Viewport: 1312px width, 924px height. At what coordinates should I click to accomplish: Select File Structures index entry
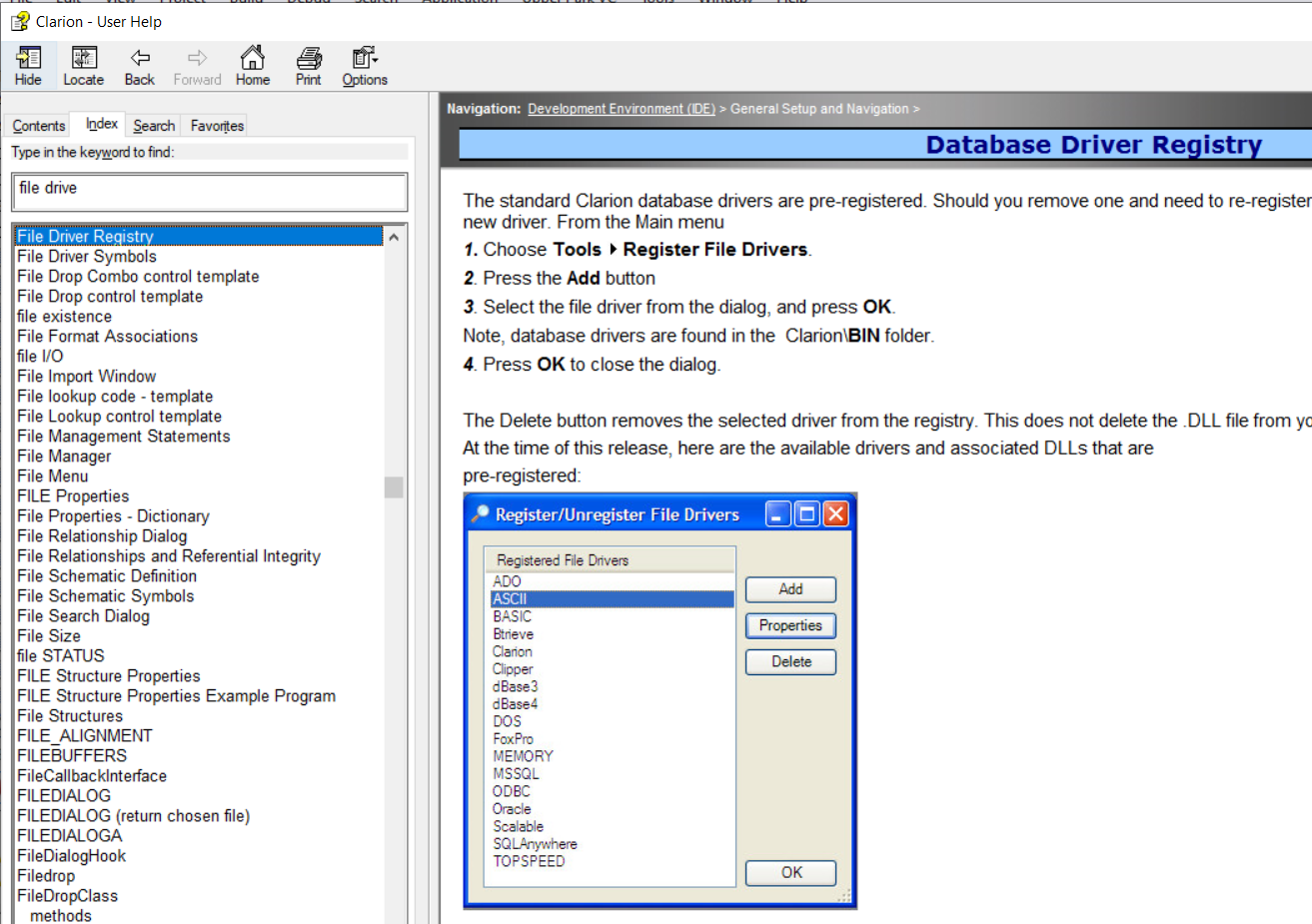[70, 716]
